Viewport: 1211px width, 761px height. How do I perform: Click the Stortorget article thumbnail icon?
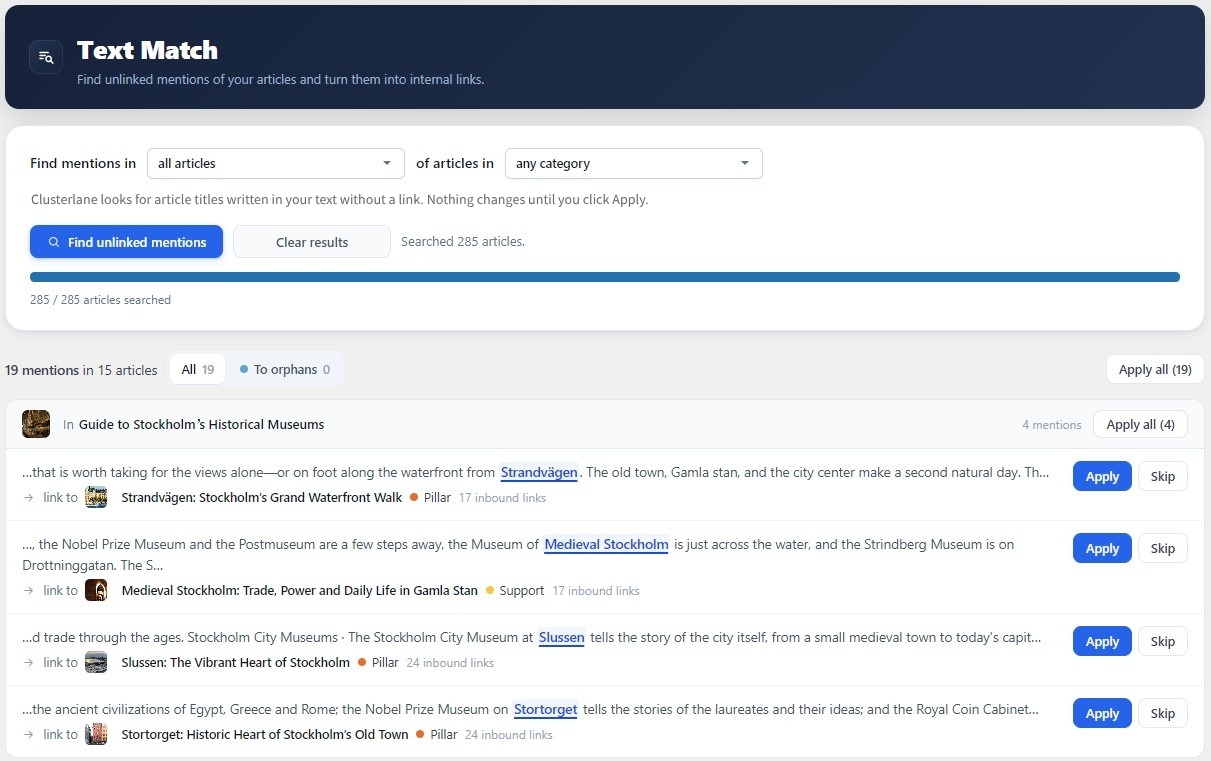96,734
